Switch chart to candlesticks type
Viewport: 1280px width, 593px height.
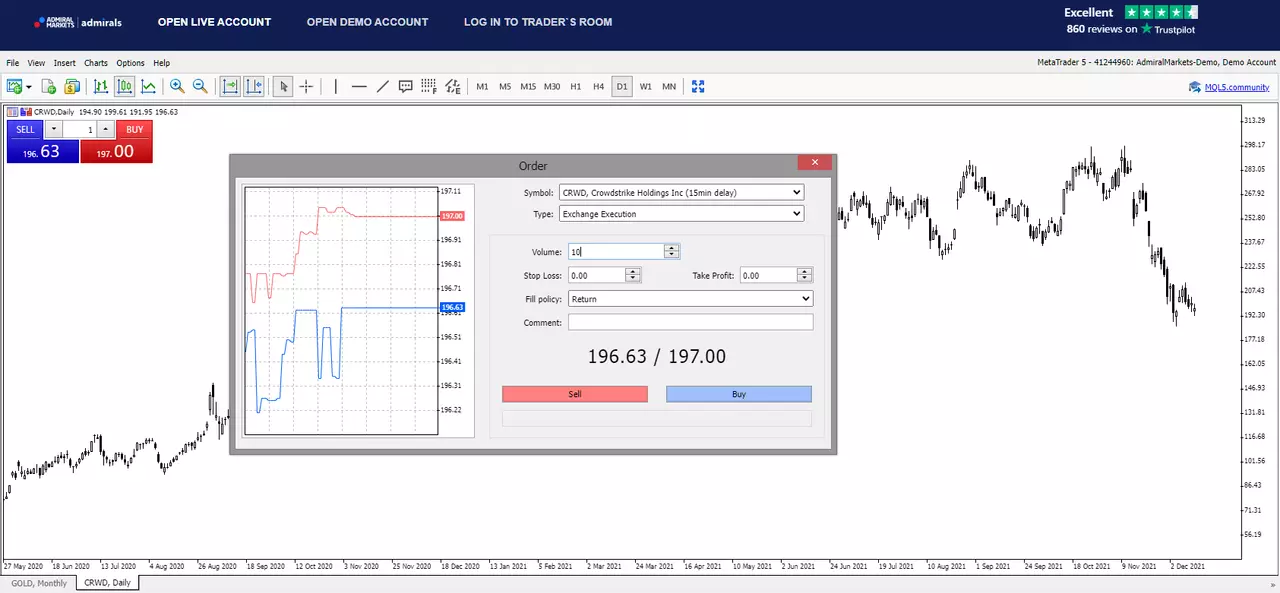[x=124, y=87]
